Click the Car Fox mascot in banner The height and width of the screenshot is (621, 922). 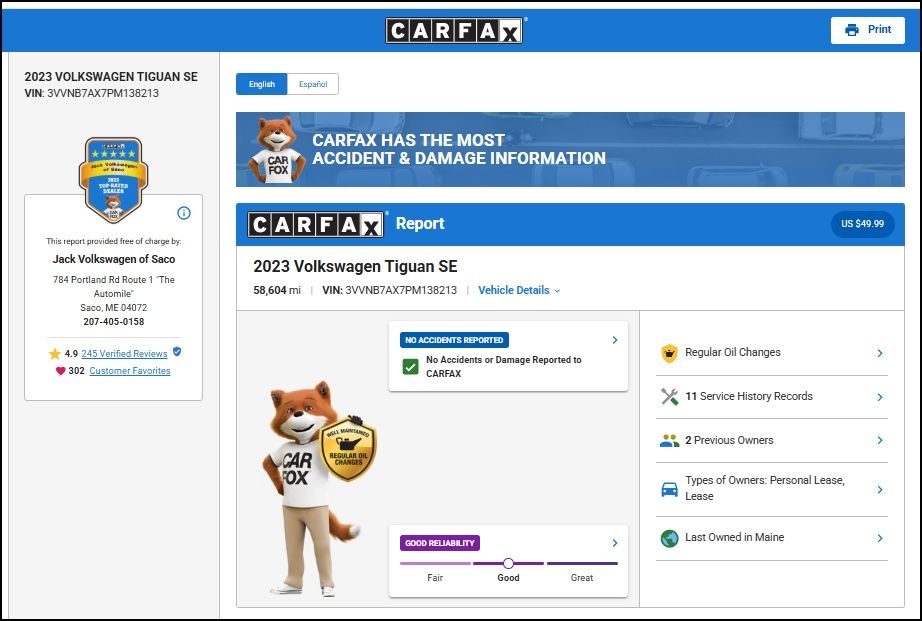[x=276, y=149]
